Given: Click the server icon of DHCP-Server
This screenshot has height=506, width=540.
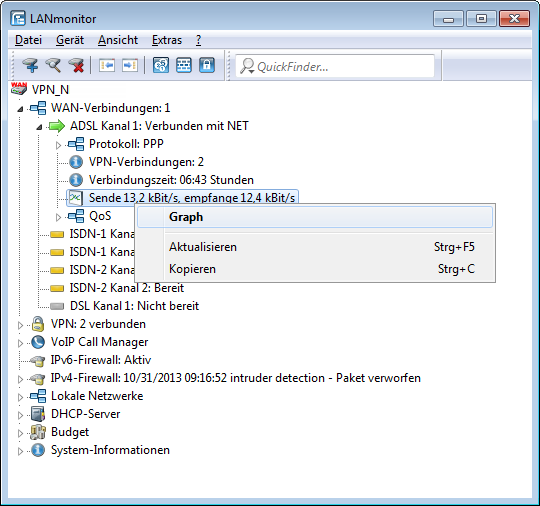Looking at the screenshot, I should [x=38, y=414].
